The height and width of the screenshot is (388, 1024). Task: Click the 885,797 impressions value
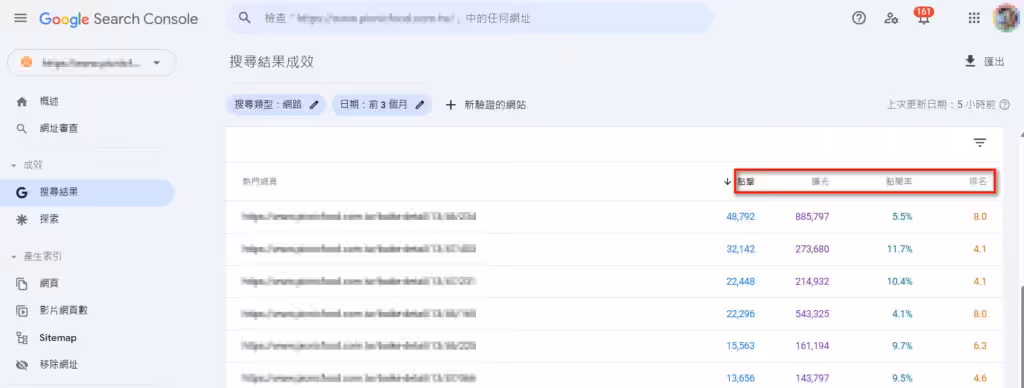[812, 216]
